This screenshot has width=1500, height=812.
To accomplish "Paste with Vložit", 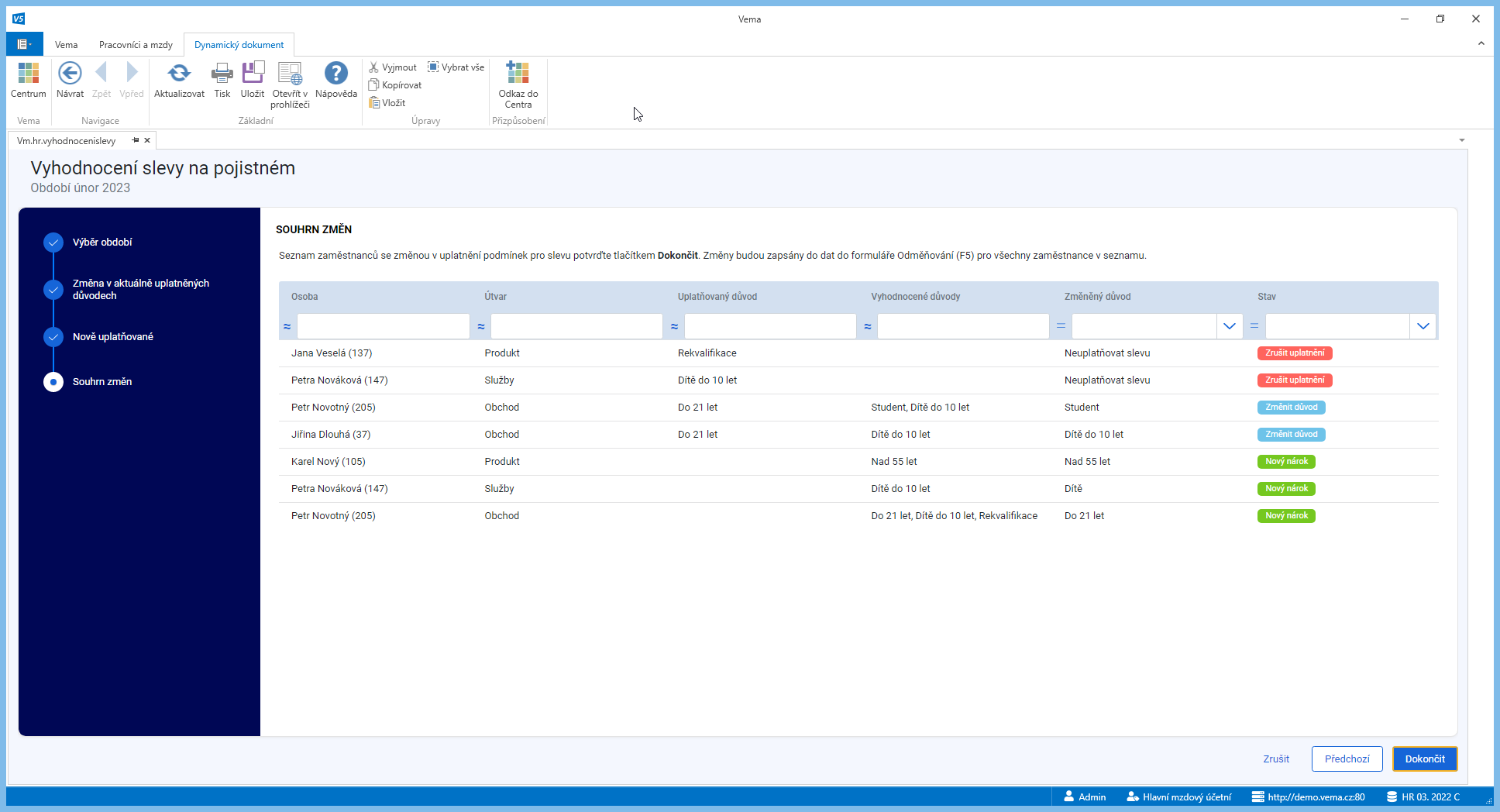I will pos(387,103).
